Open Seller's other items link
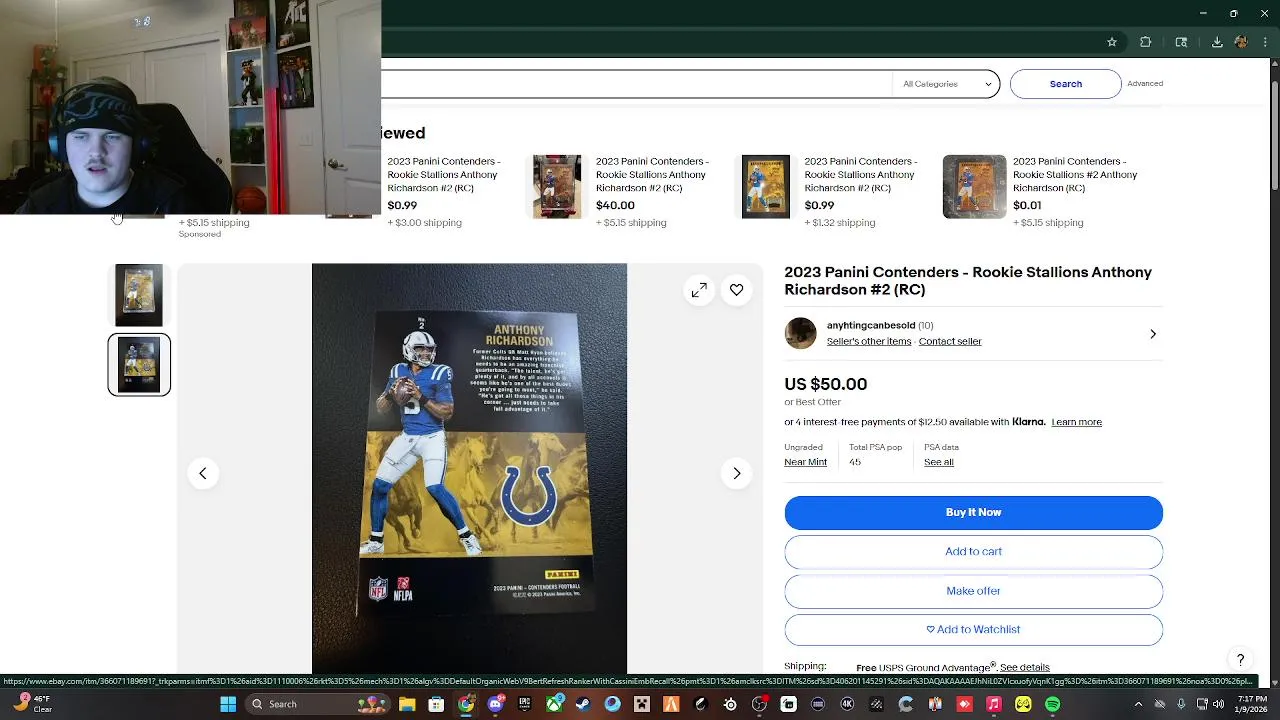The image size is (1280, 720). pyautogui.click(x=869, y=341)
